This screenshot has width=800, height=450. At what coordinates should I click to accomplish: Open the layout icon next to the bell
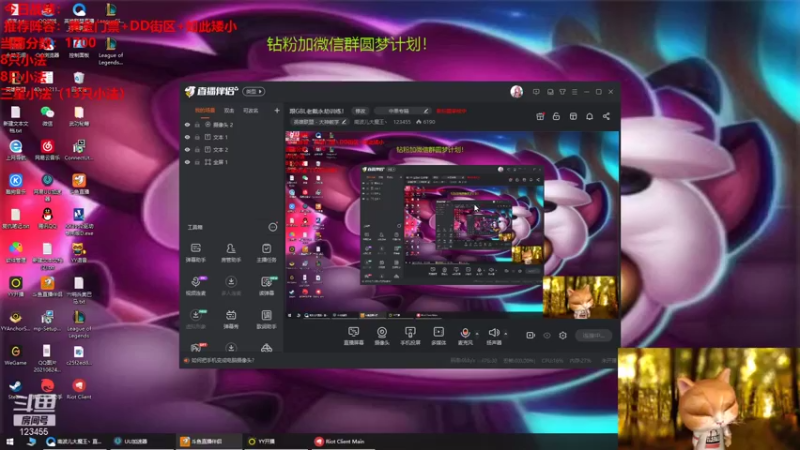pyautogui.click(x=573, y=116)
